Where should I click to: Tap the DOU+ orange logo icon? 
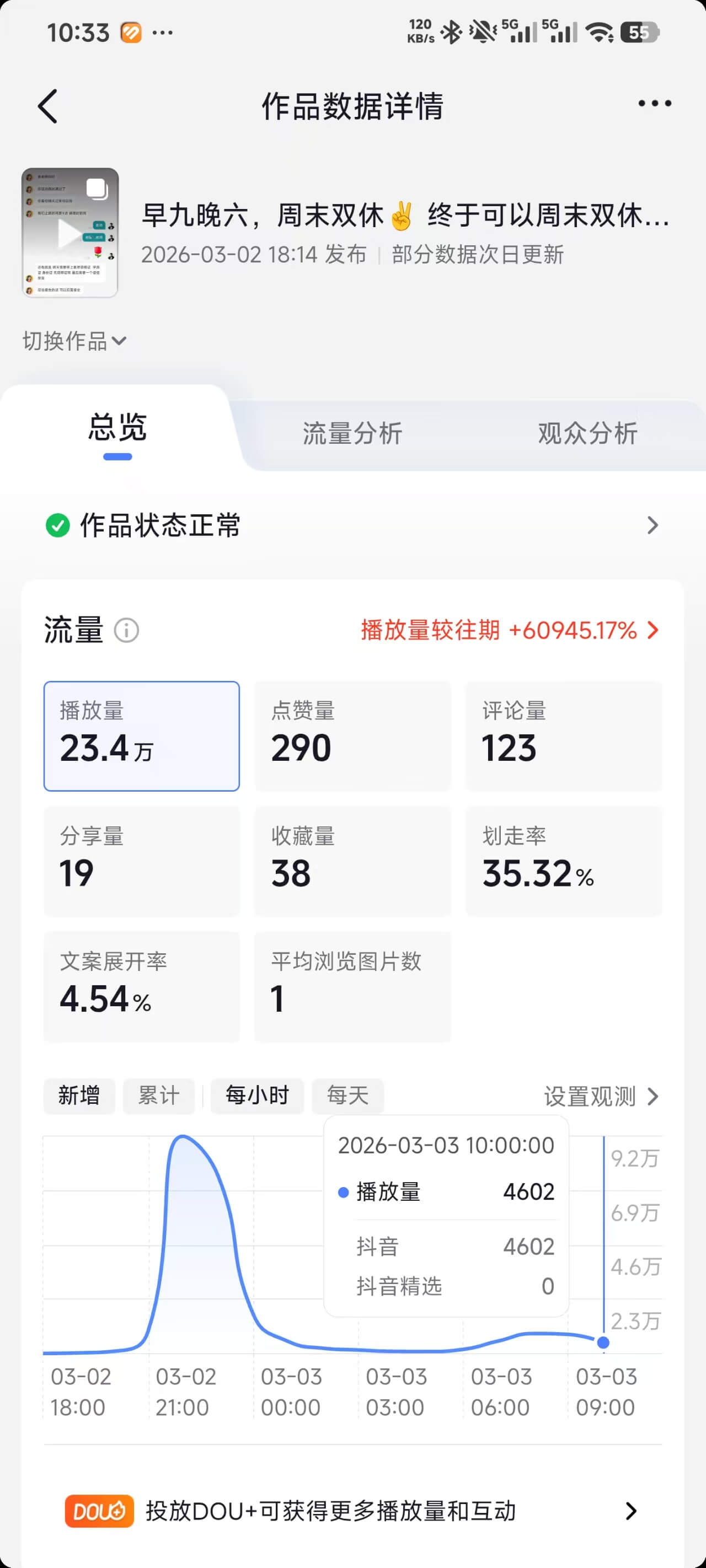pos(99,1511)
